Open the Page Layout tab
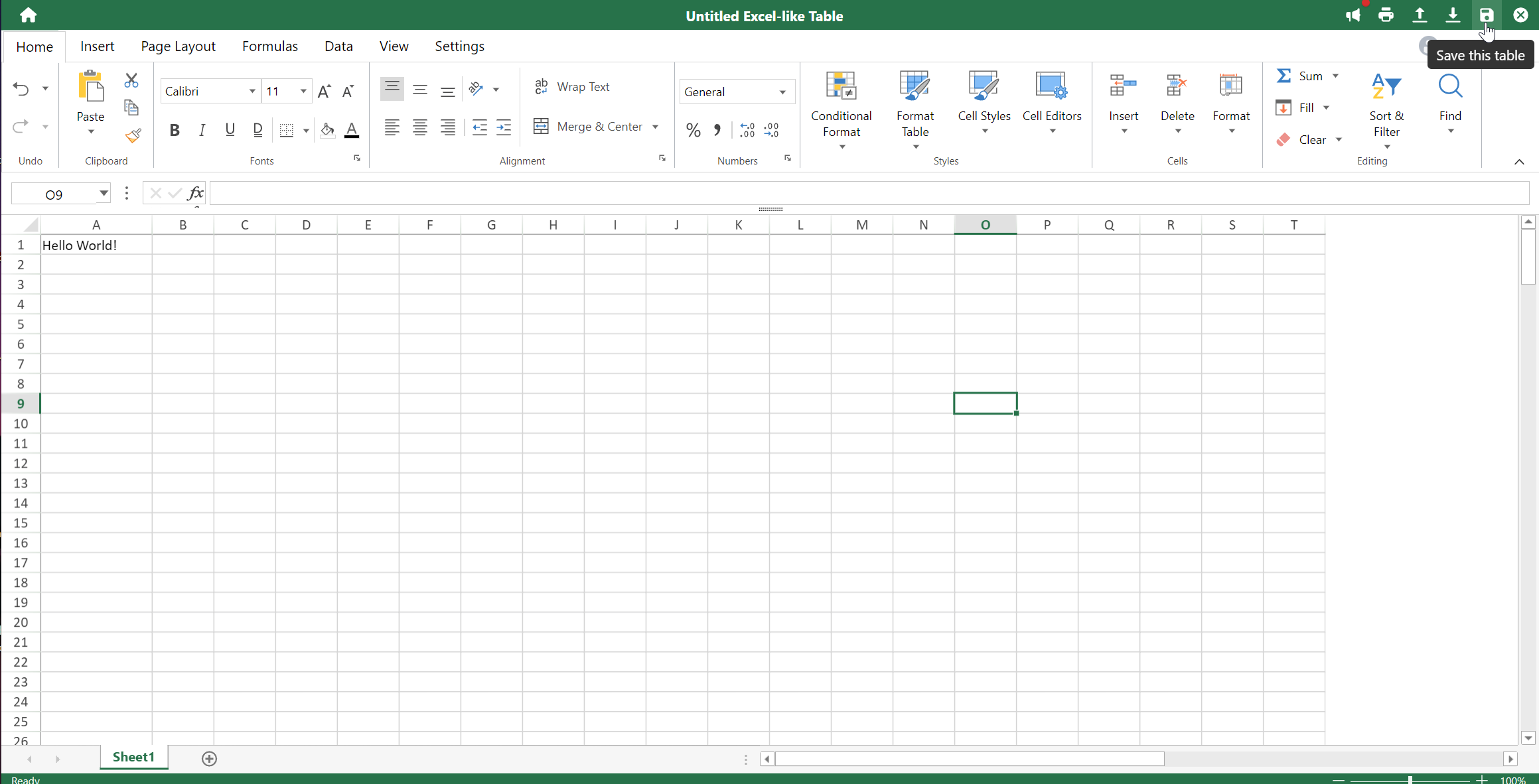1539x784 pixels. (x=178, y=46)
